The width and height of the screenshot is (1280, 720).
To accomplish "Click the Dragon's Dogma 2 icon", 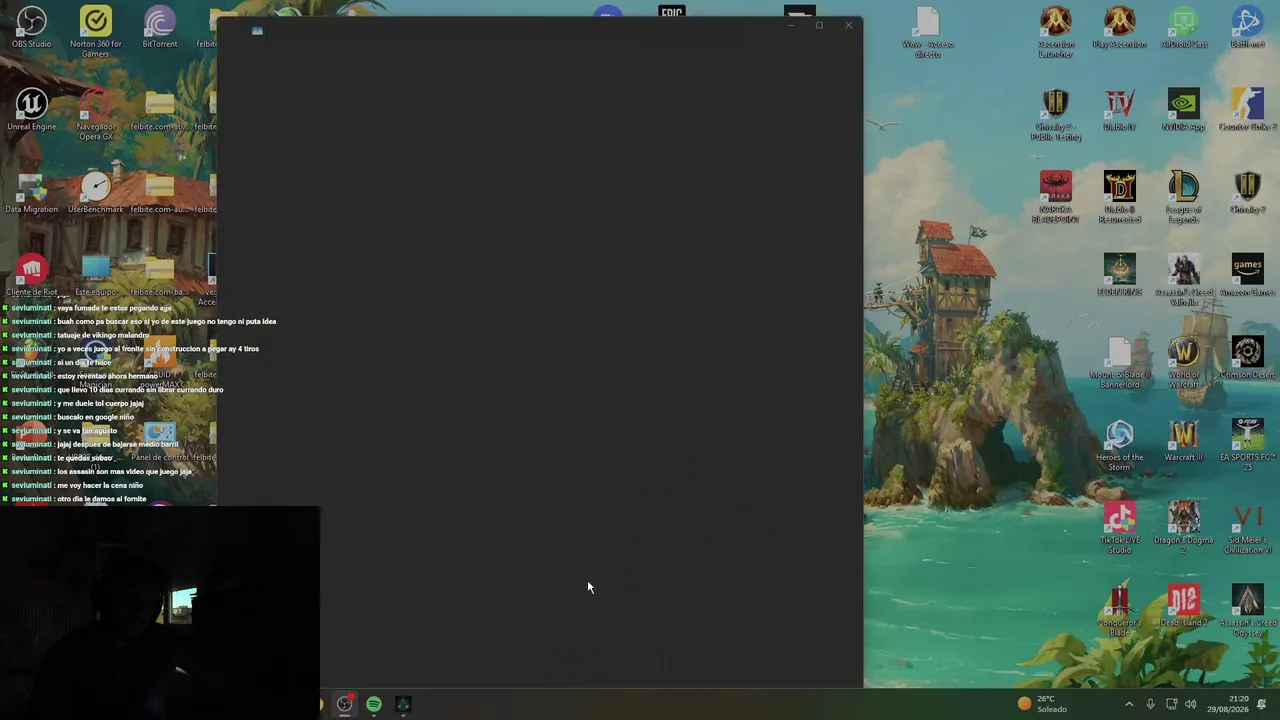I will point(1184,528).
